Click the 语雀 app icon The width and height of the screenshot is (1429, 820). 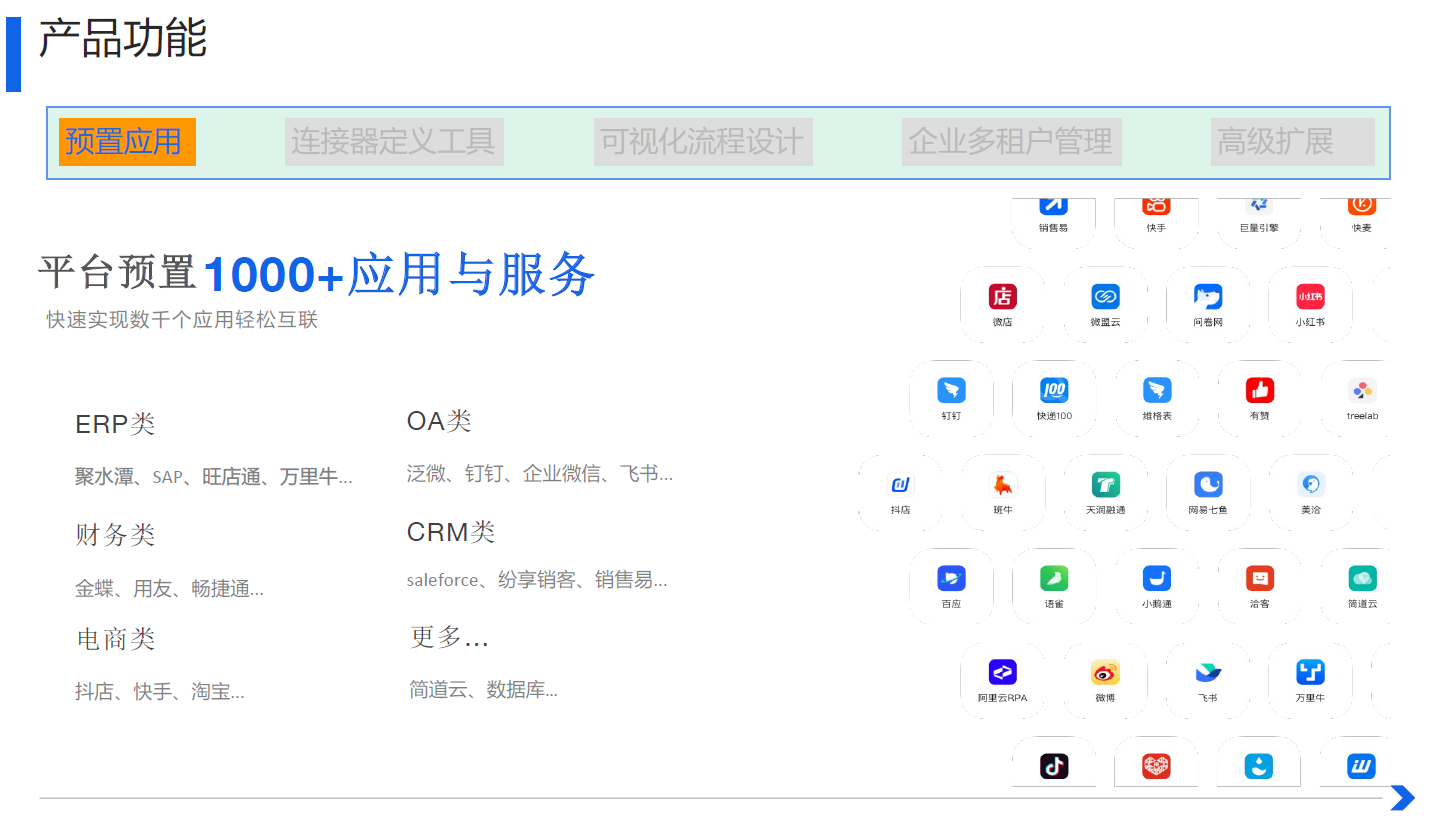(1054, 578)
